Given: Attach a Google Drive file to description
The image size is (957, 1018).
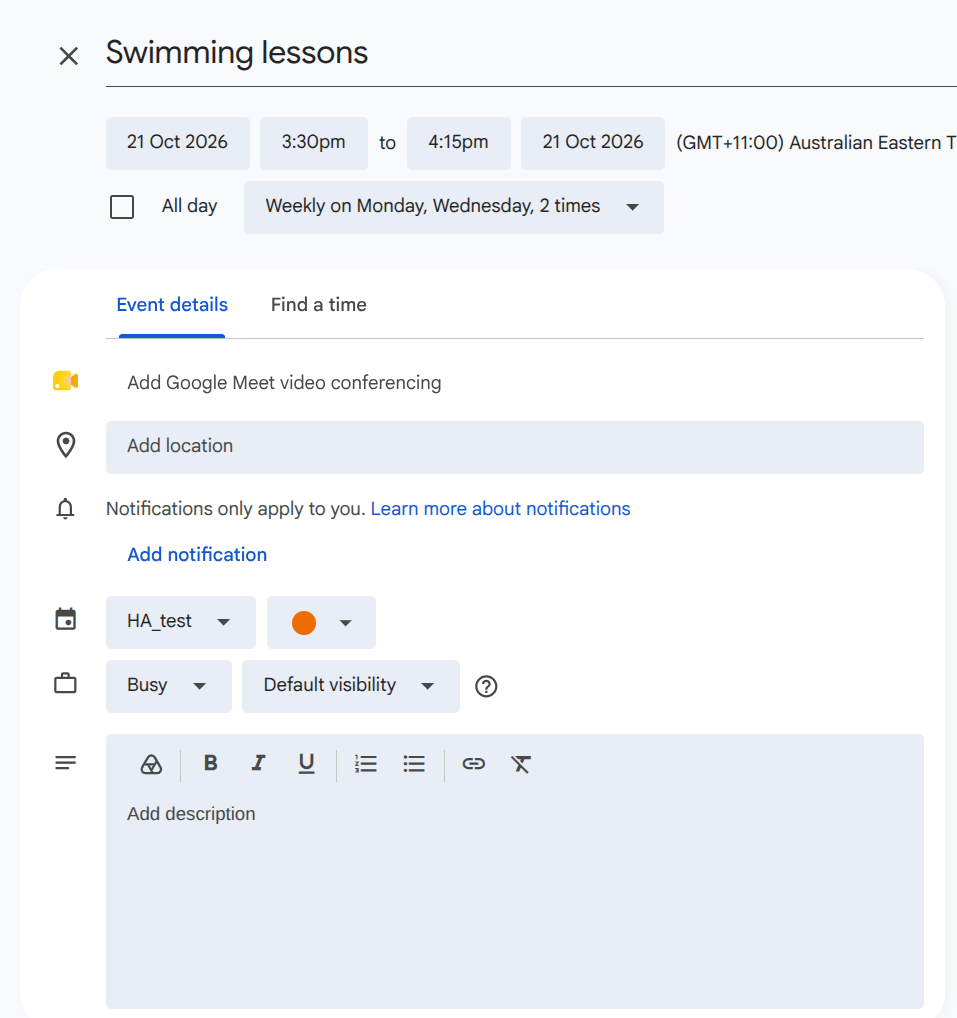Looking at the screenshot, I should pyautogui.click(x=151, y=764).
